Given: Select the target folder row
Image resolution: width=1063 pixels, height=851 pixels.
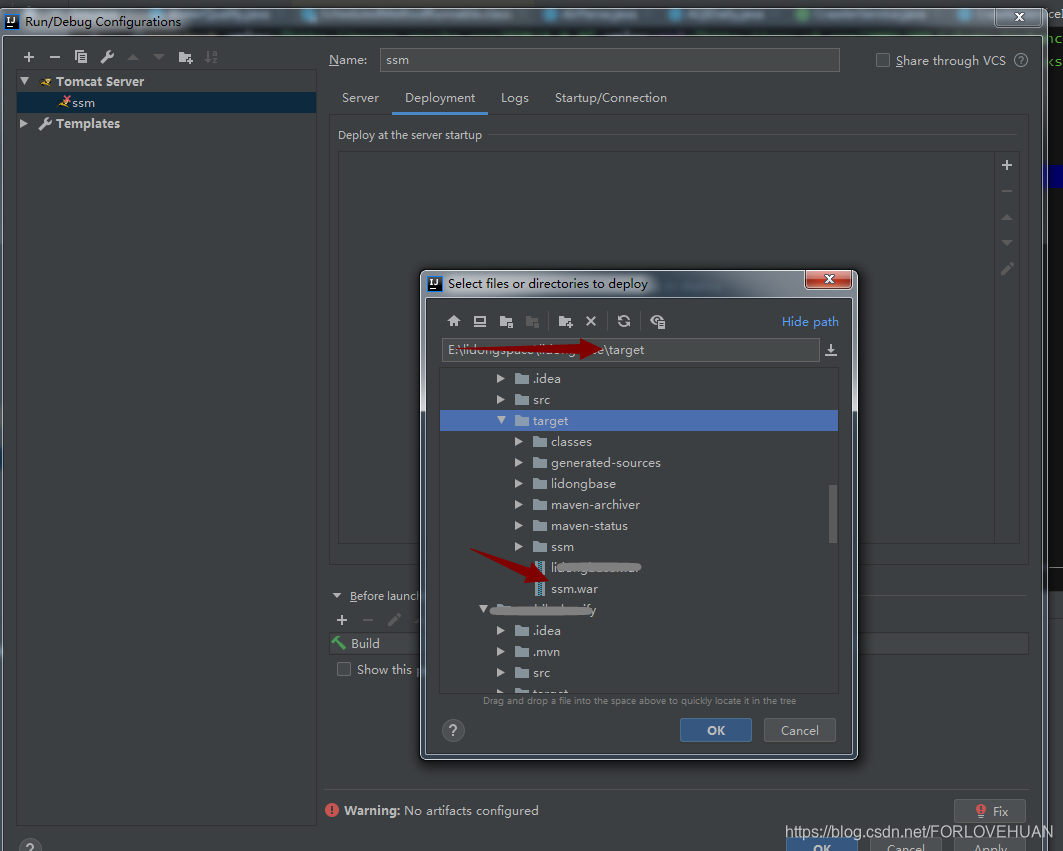Looking at the screenshot, I should coord(639,420).
